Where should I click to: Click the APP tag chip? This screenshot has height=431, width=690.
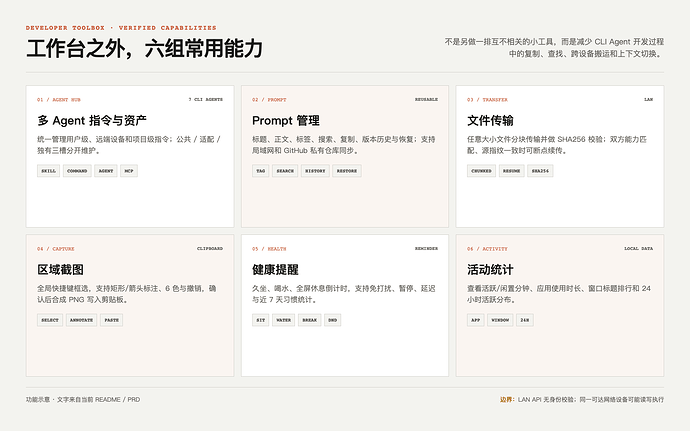[x=476, y=320]
